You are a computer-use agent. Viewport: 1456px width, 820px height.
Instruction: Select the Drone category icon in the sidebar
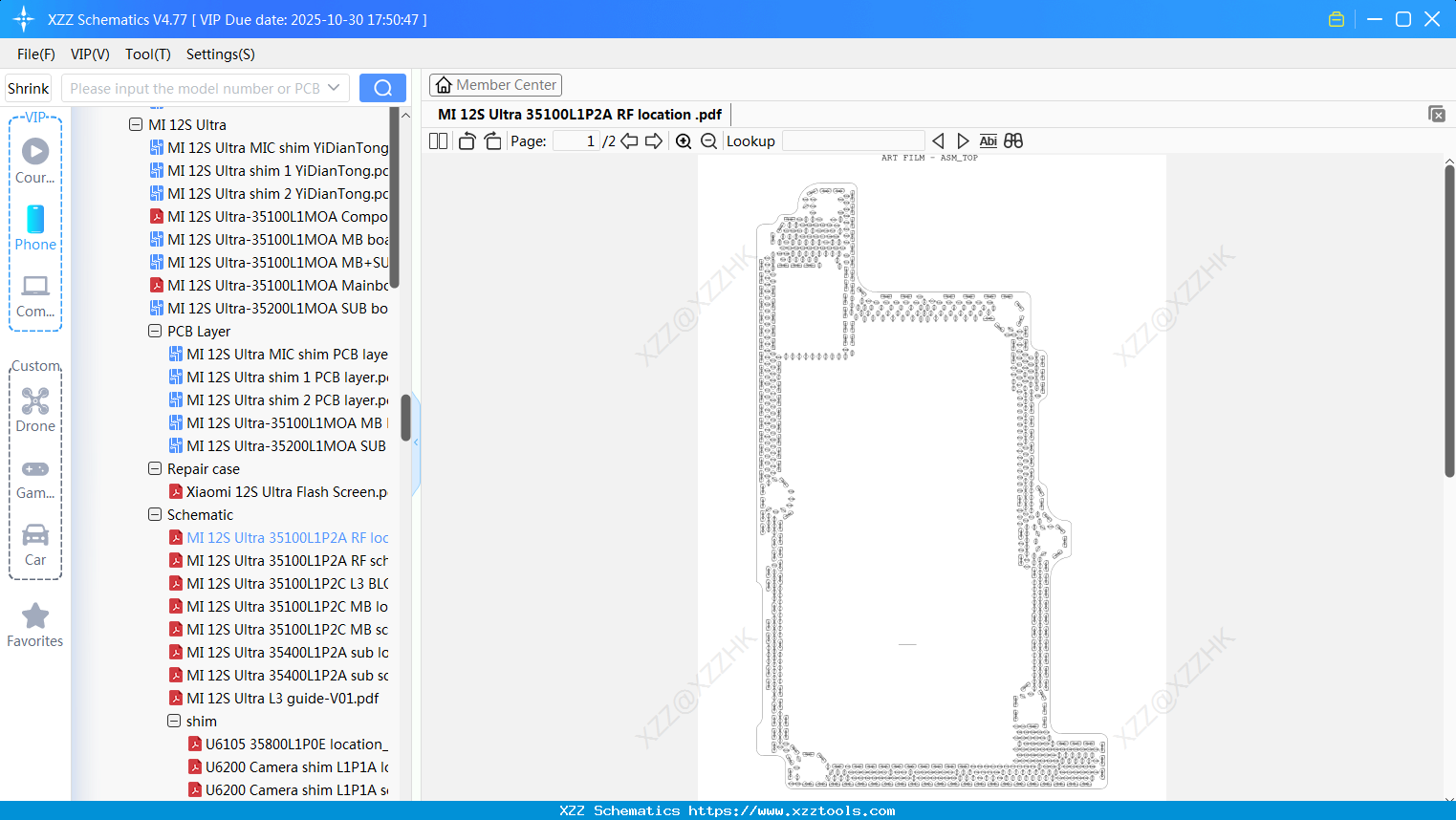pyautogui.click(x=35, y=401)
